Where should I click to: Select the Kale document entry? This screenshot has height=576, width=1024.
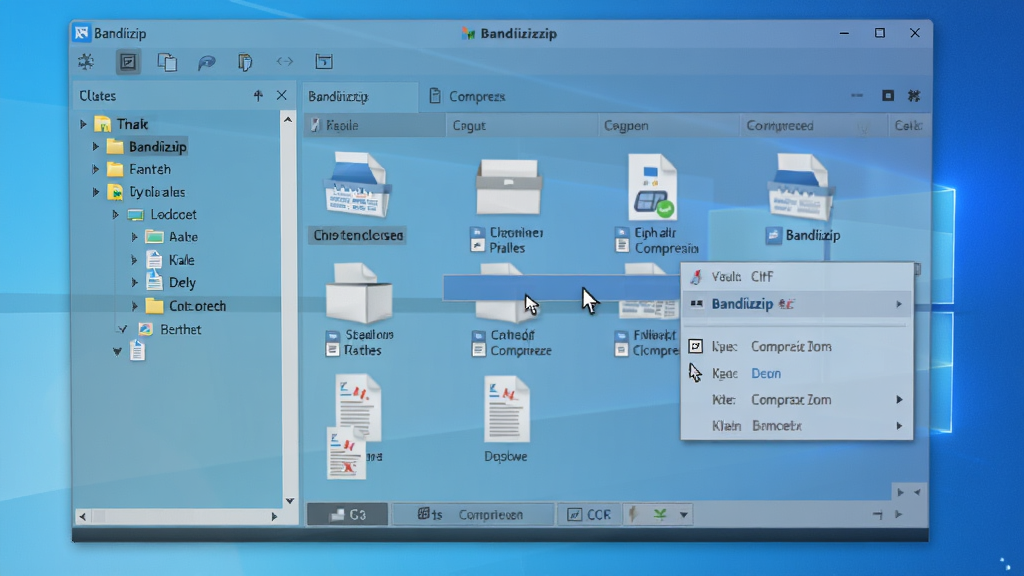coord(170,260)
